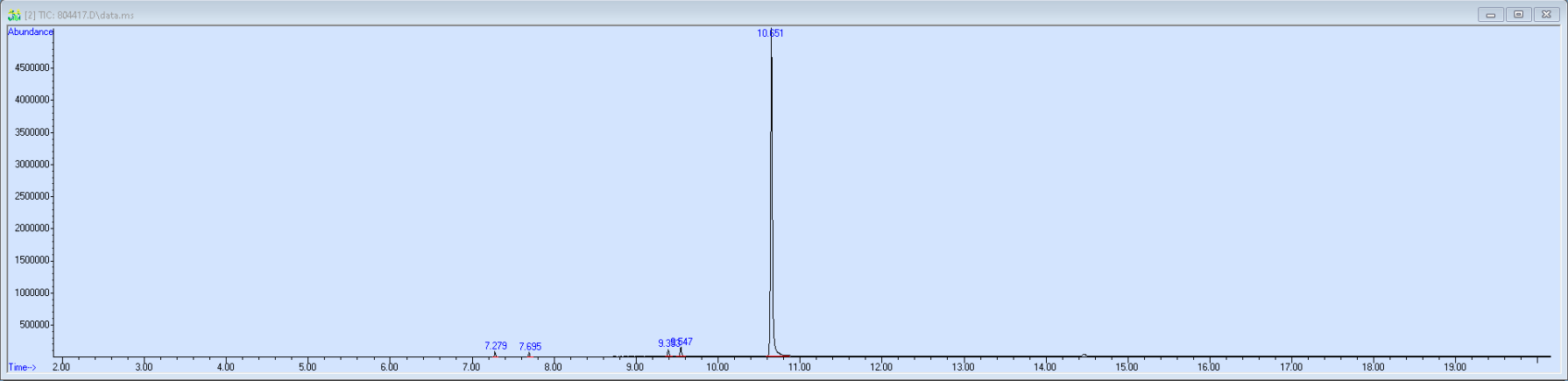This screenshot has height=381, width=1568.
Task: Click the 14.00 time axis label
Action: coord(1045,367)
